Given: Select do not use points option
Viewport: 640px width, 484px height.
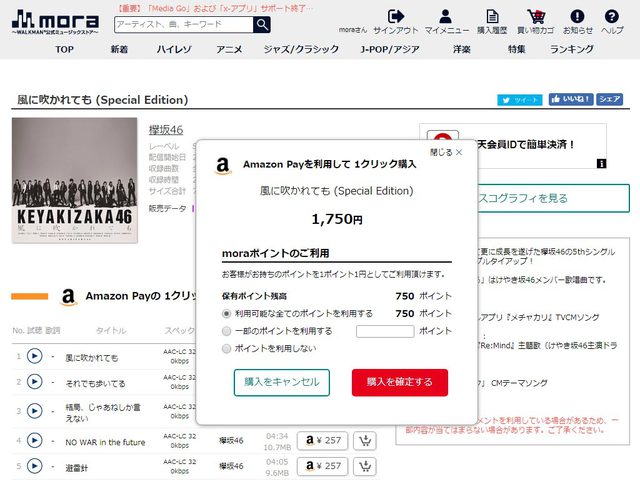Looking at the screenshot, I should 227,348.
